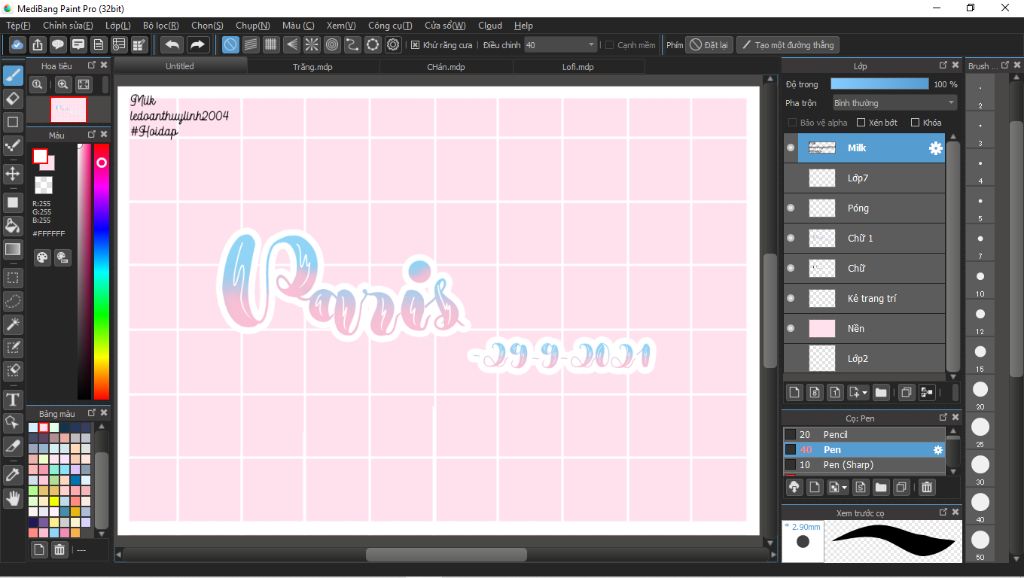1024x578 pixels.
Task: Select the Eraser tool
Action: tap(12, 99)
